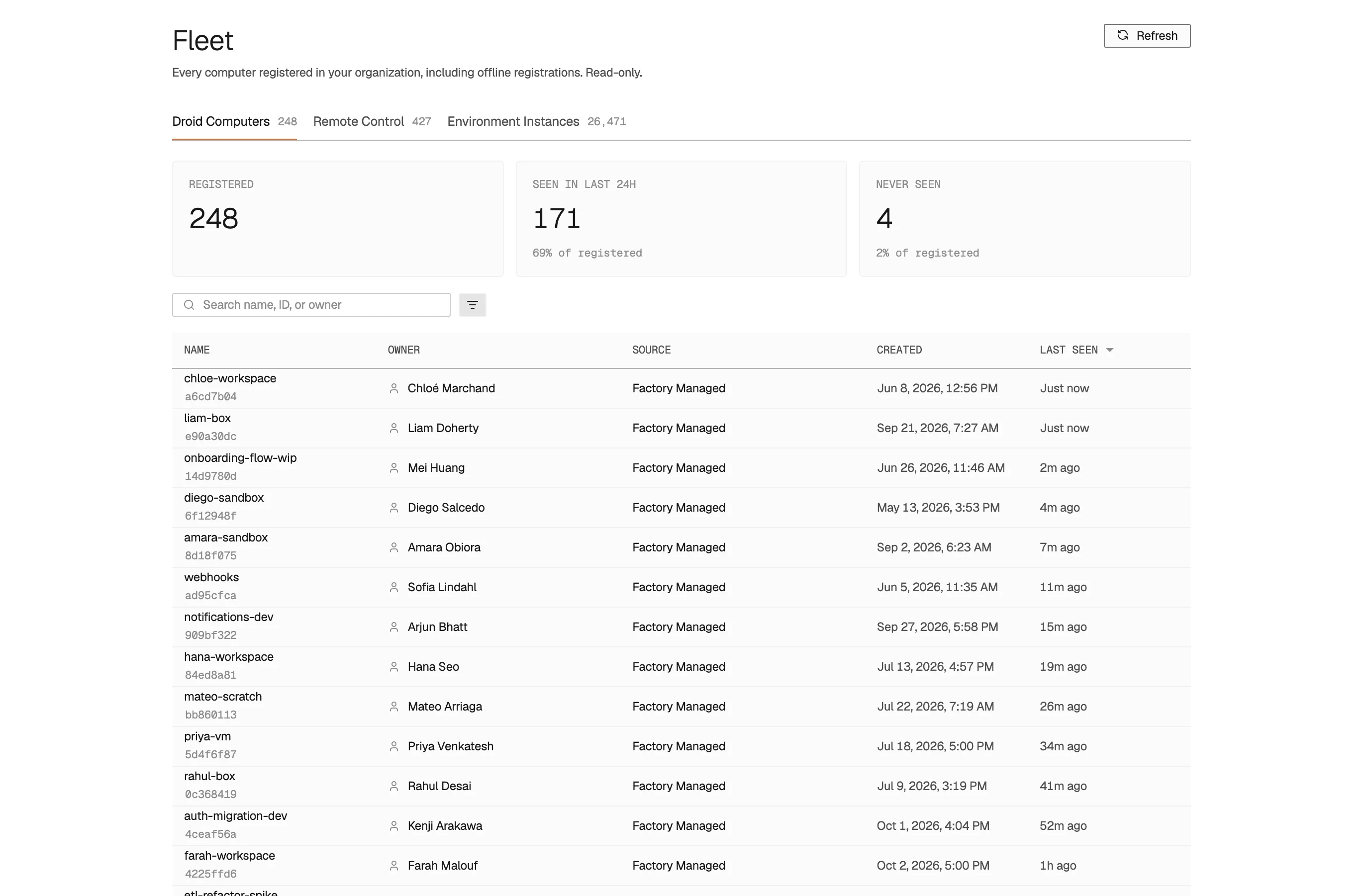Image resolution: width=1363 pixels, height=896 pixels.
Task: Click the user icon beside Diego Salcedo
Action: coord(393,508)
